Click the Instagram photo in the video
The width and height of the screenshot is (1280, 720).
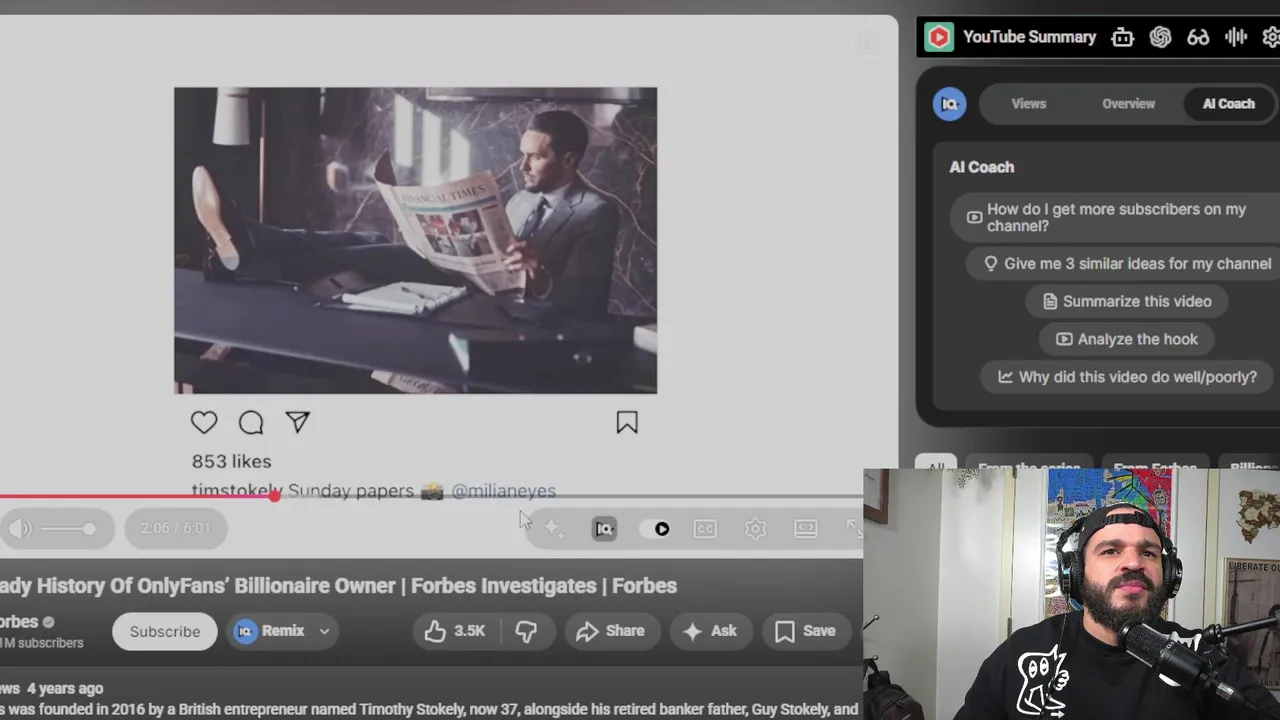point(415,240)
